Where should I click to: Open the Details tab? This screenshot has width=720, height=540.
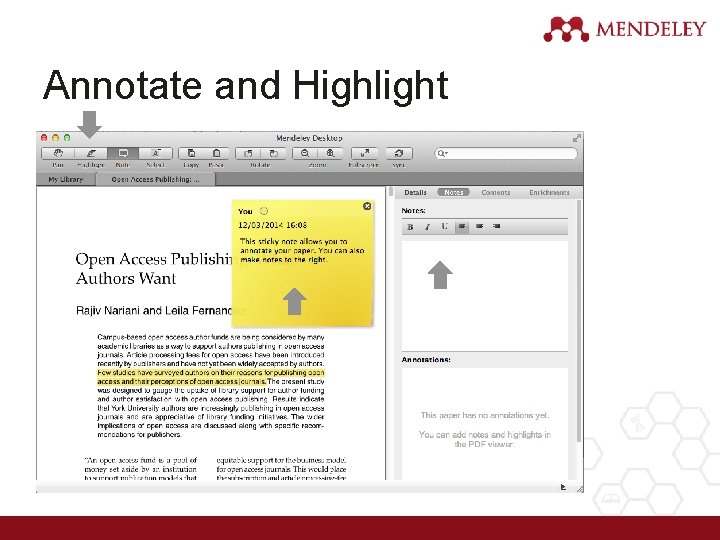point(416,192)
